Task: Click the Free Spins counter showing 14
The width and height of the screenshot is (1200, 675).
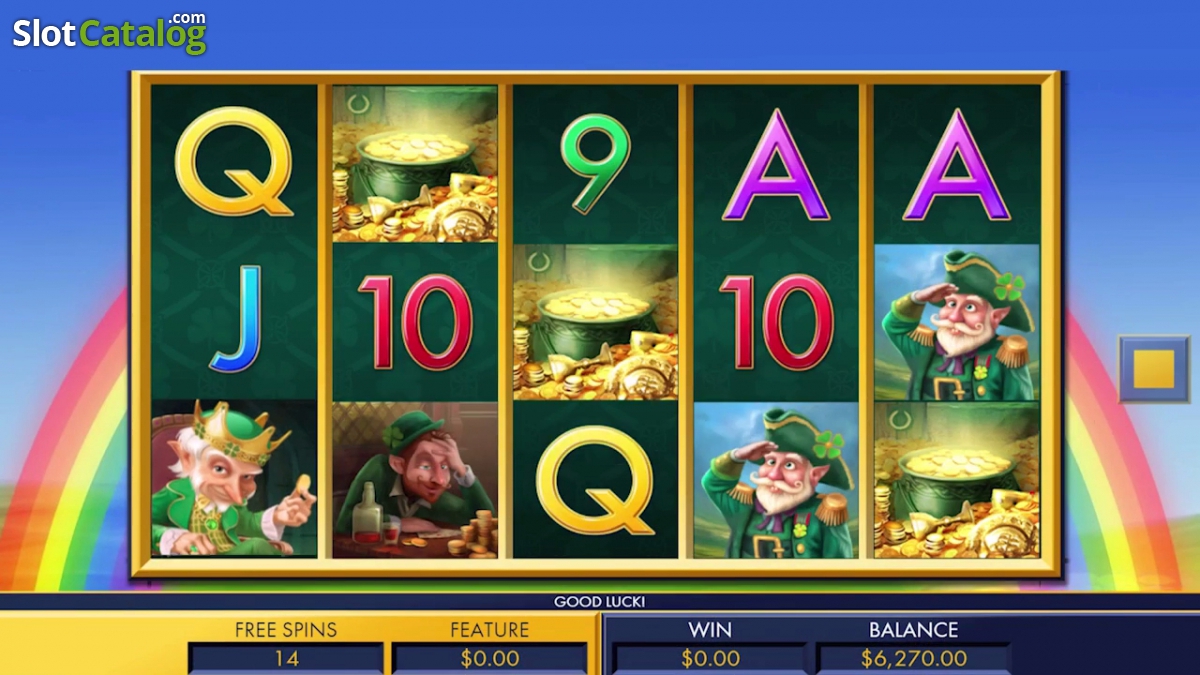Action: click(286, 658)
